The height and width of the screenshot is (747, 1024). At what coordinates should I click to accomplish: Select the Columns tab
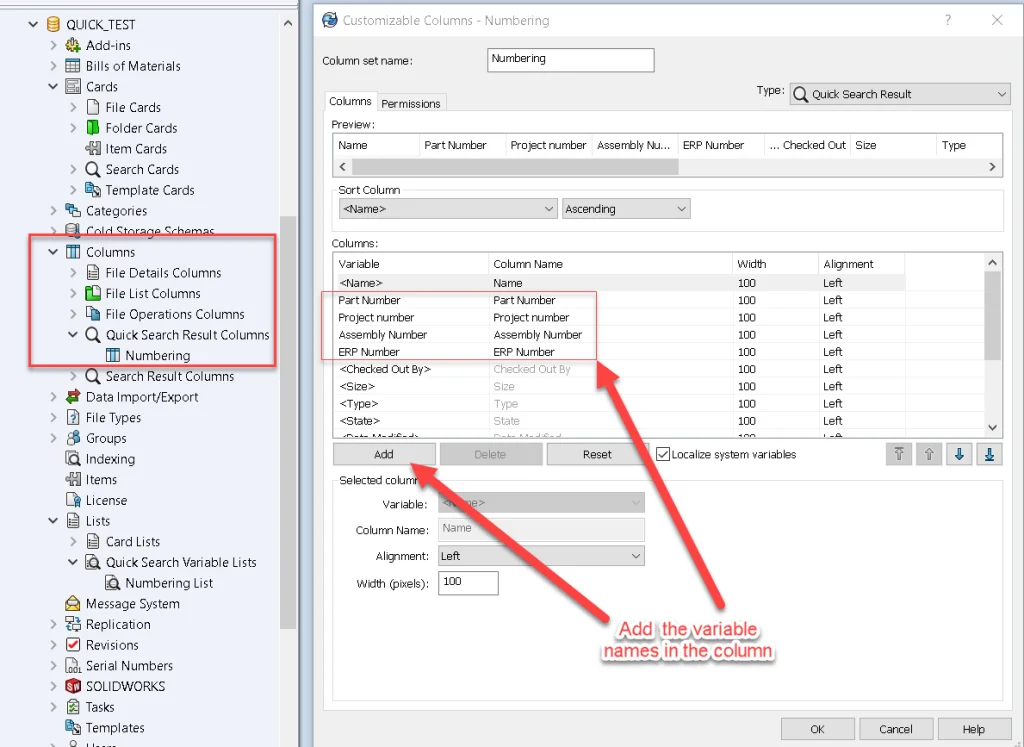350,102
